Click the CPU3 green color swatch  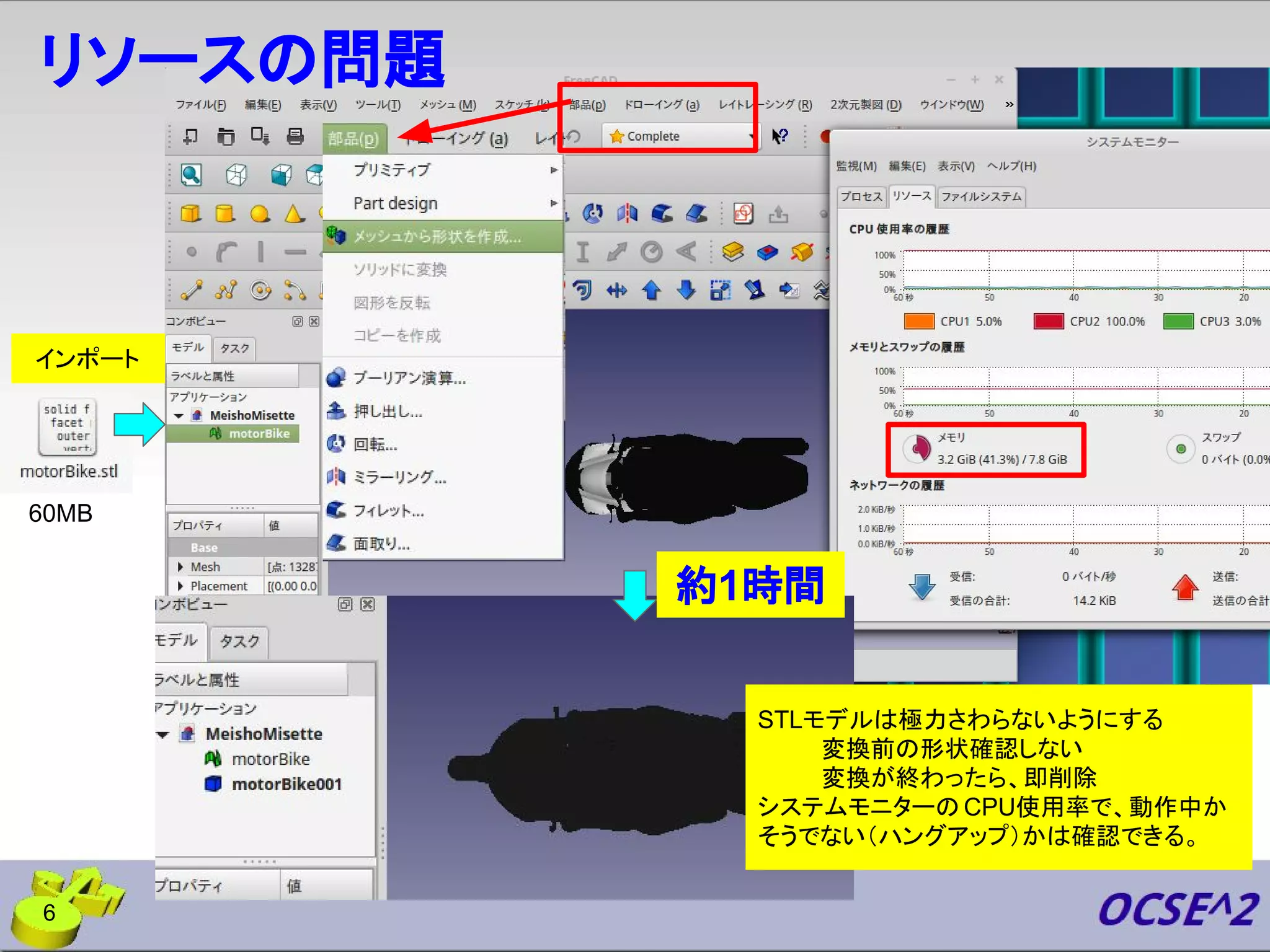(x=1178, y=321)
